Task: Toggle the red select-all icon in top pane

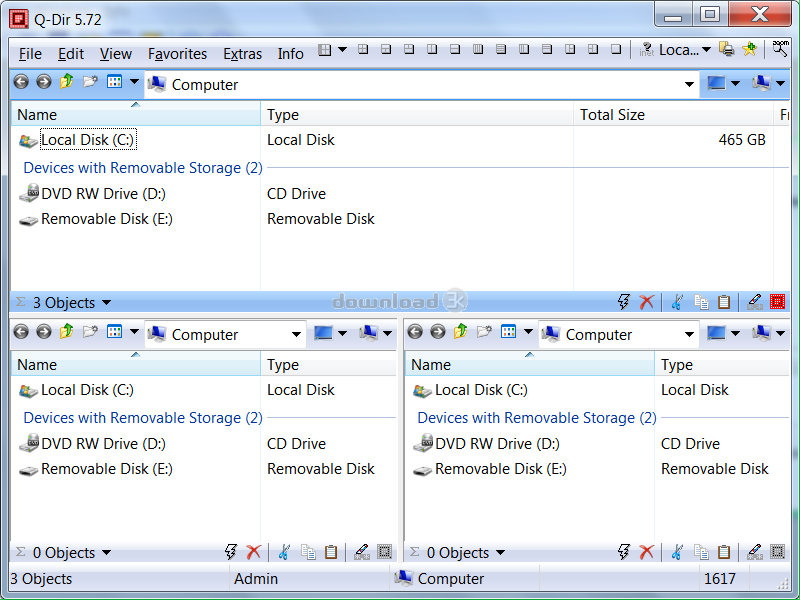Action: 777,302
